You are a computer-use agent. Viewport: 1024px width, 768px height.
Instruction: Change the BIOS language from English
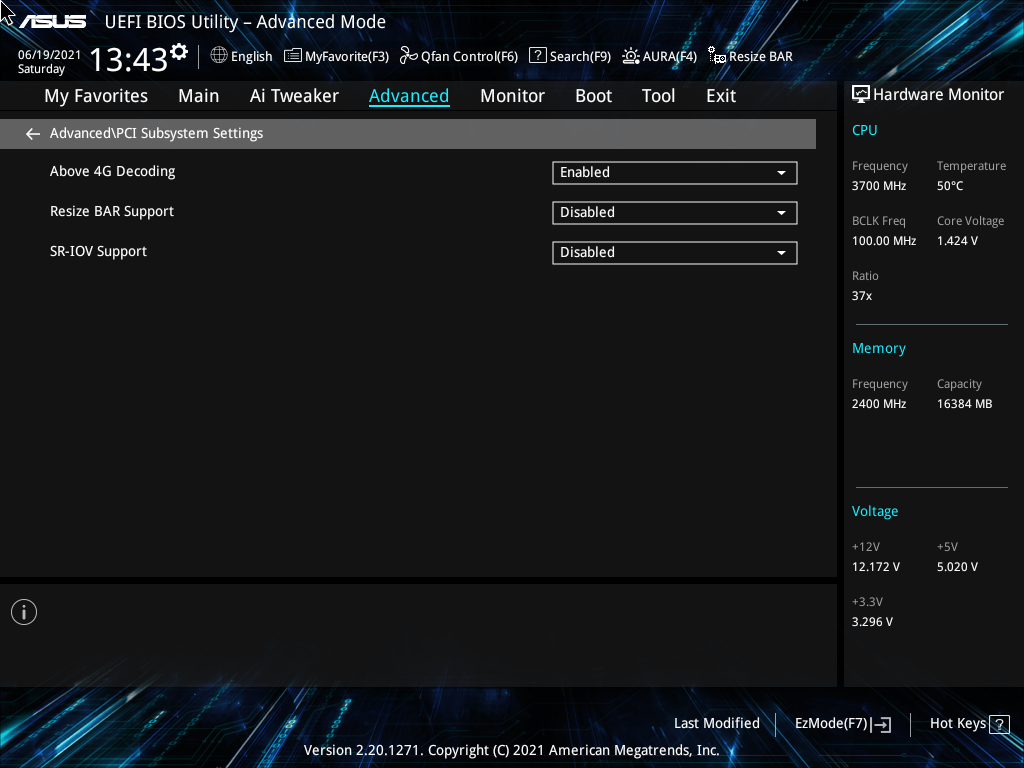(x=241, y=56)
